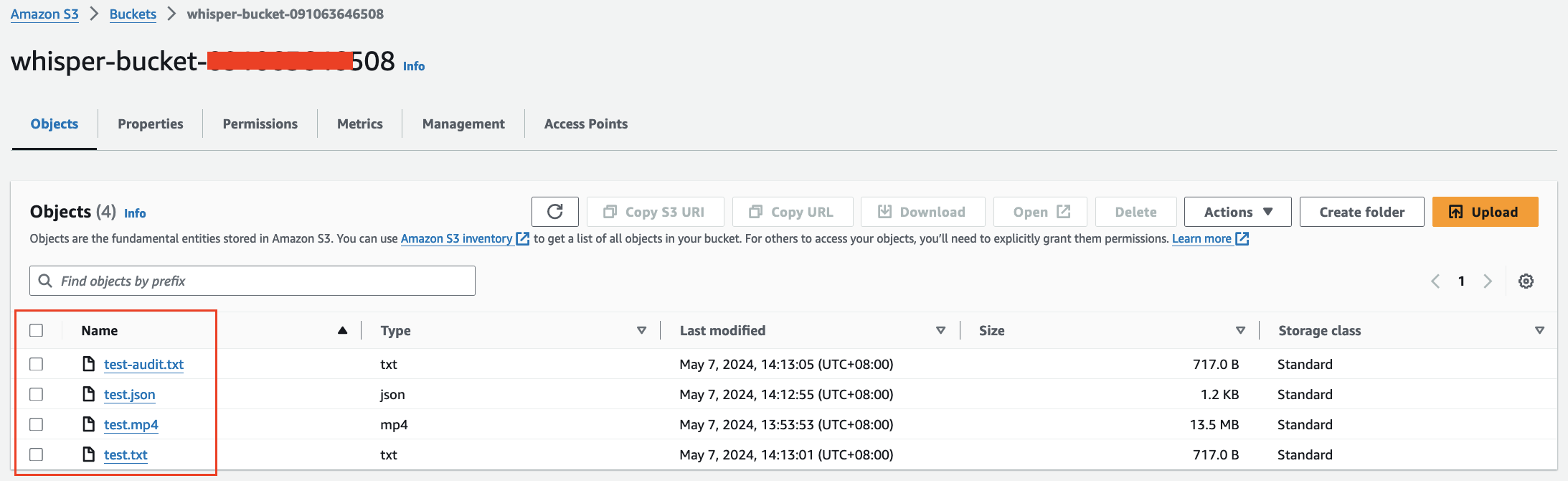This screenshot has height=481, width=1568.
Task: Select all objects checkbox in header
Action: [x=37, y=330]
